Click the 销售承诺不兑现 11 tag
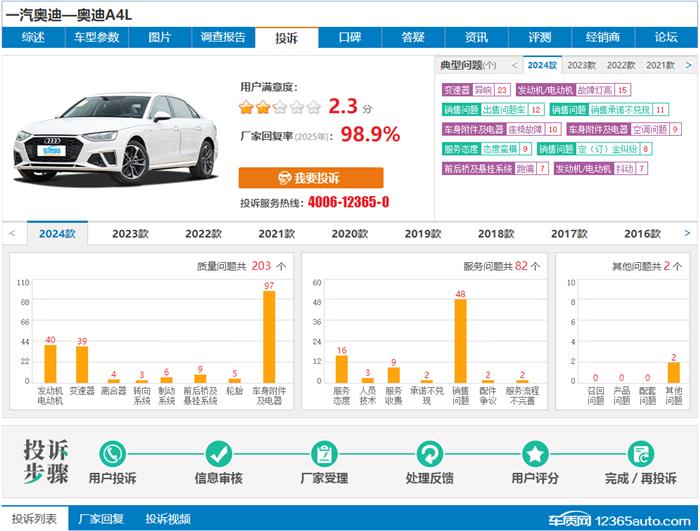Screen dimensions: 700x531 [609, 110]
